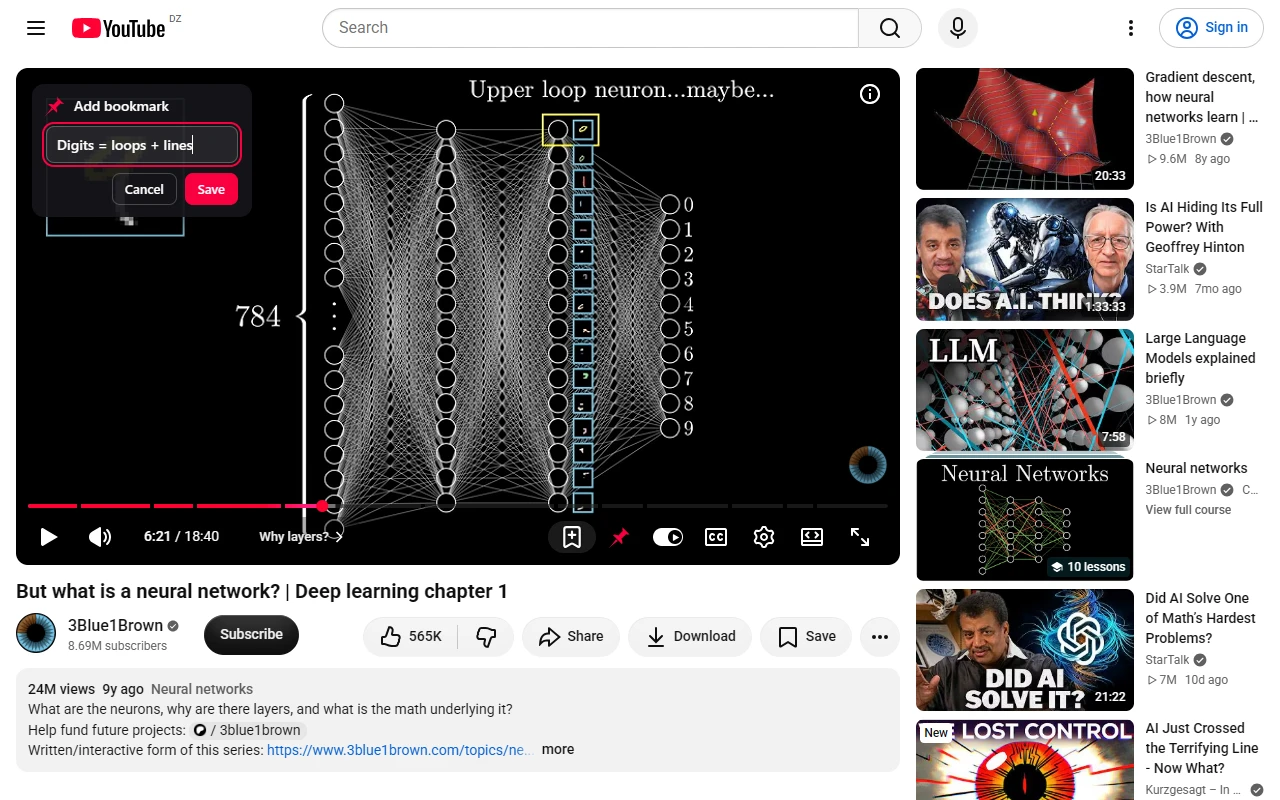Open 'Large Language Models explained briefly' thumbnail
Image resolution: width=1280 pixels, height=800 pixels.
(1025, 390)
